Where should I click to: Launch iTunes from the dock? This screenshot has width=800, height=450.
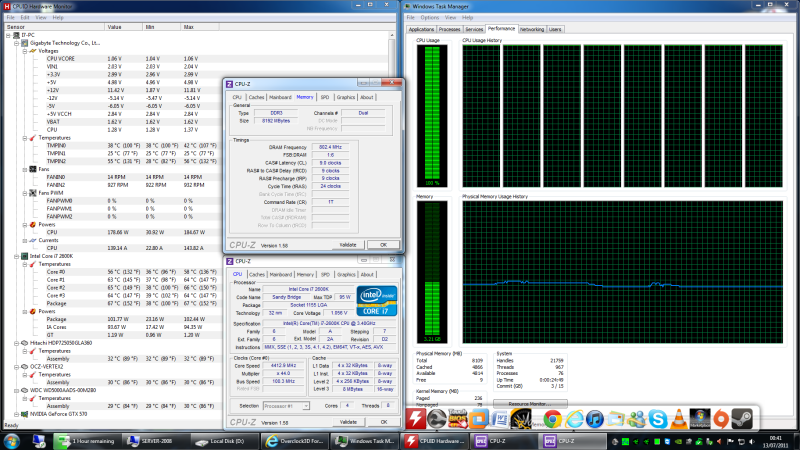coord(594,419)
